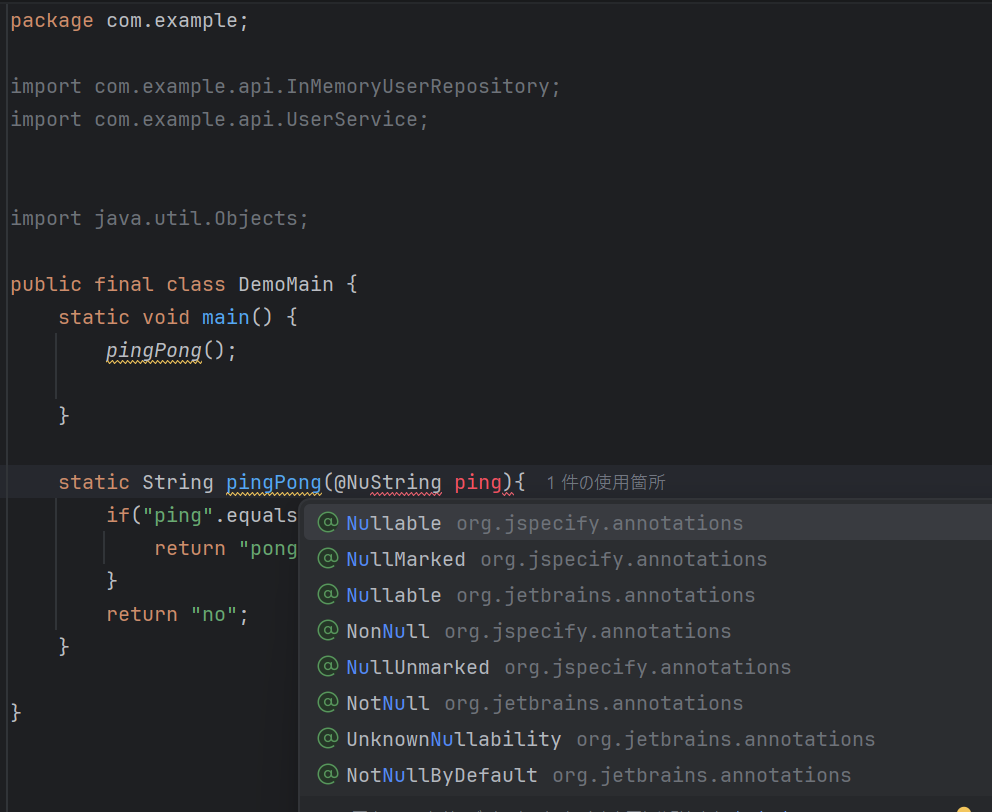Click the InMemoryUserRepository import line
Screen dimensions: 992x812
pos(285,86)
